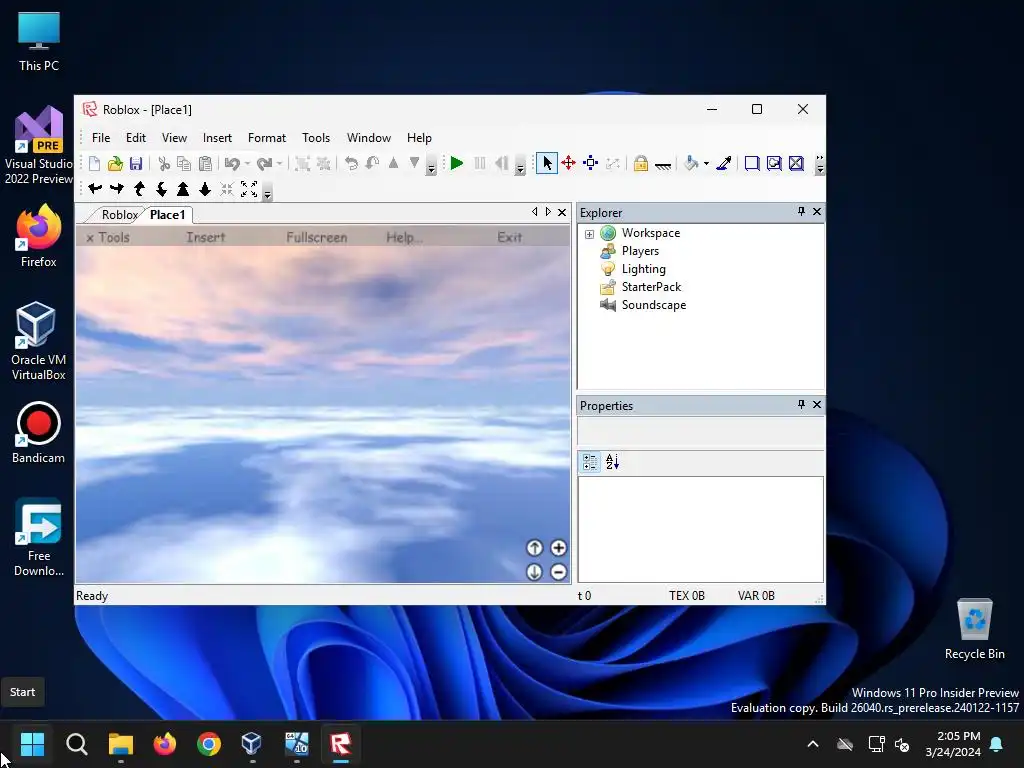Viewport: 1024px width, 768px height.
Task: Click the Lock padlock tool
Action: click(x=641, y=163)
